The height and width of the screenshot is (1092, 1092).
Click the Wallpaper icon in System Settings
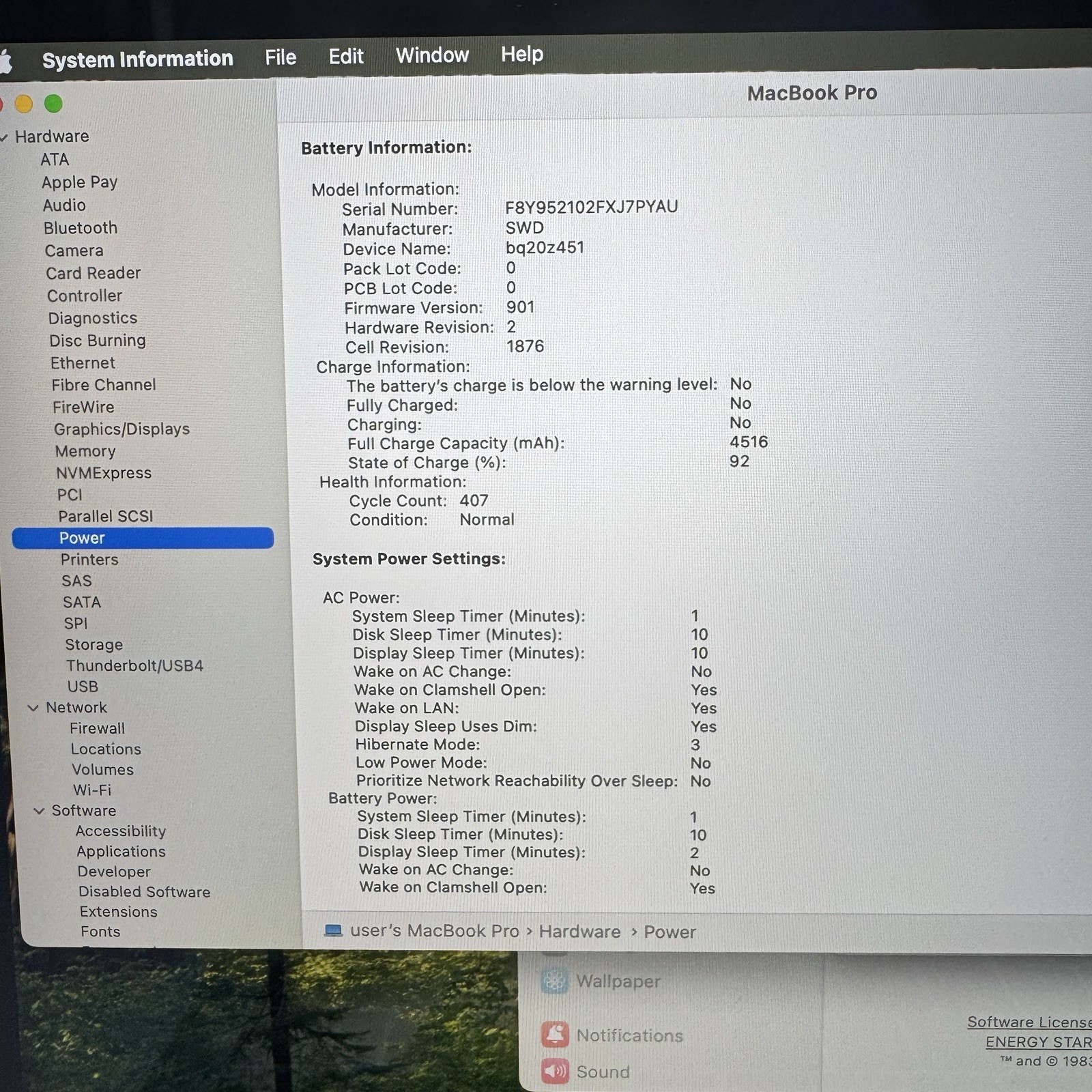pos(554,981)
